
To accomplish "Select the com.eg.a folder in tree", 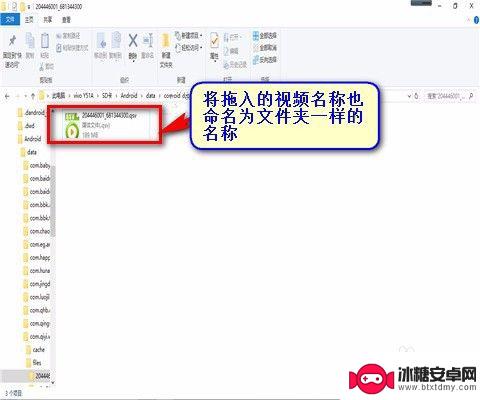I will [37, 244].
